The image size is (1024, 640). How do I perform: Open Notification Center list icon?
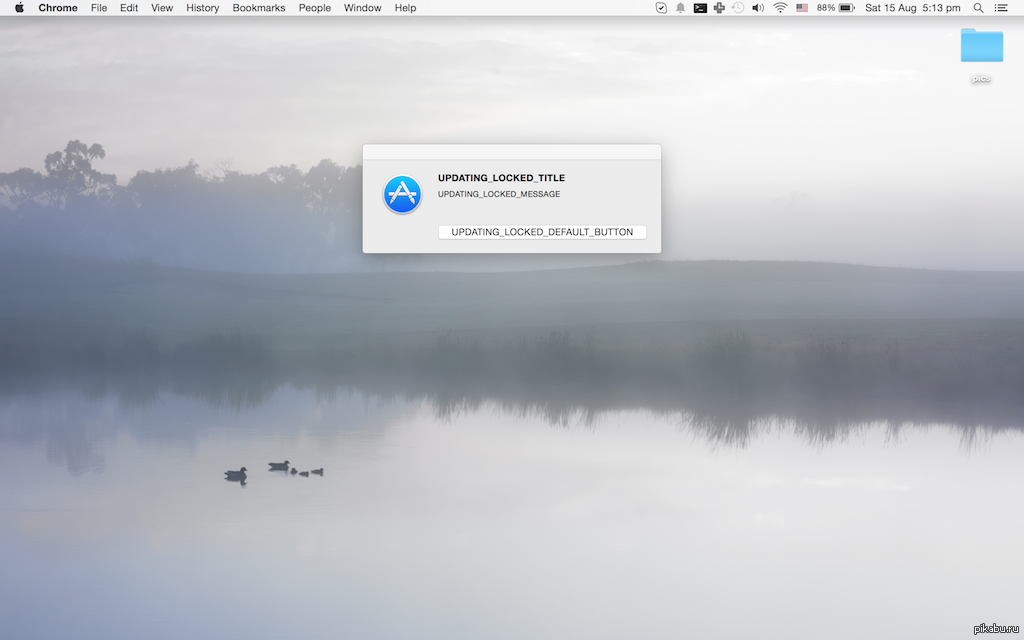(x=1001, y=8)
